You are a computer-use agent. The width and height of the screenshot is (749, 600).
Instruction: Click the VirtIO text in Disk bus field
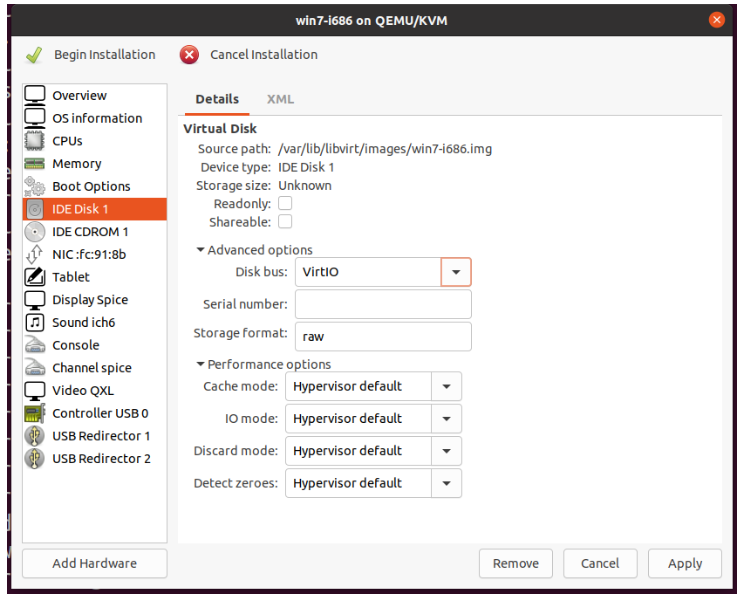tap(321, 272)
